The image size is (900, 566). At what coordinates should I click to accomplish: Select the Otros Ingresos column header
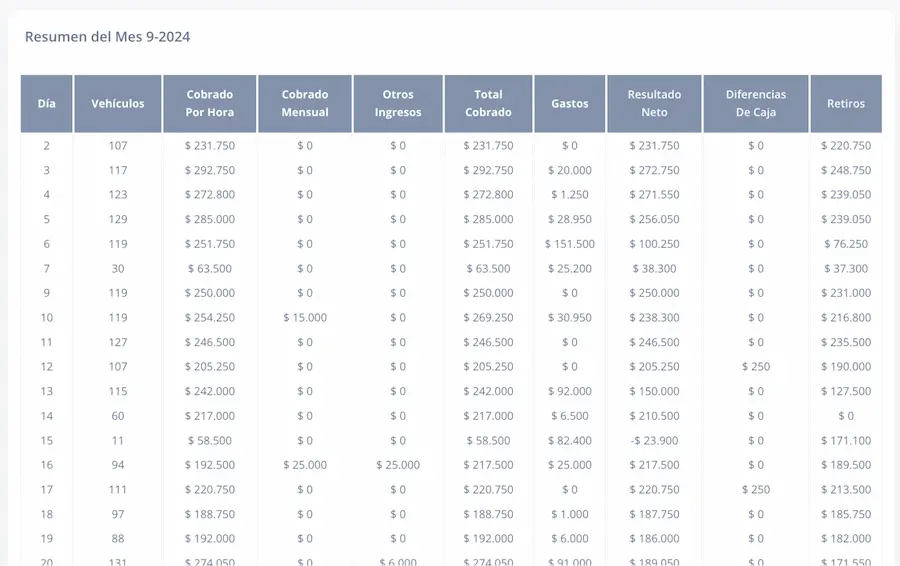tap(398, 103)
